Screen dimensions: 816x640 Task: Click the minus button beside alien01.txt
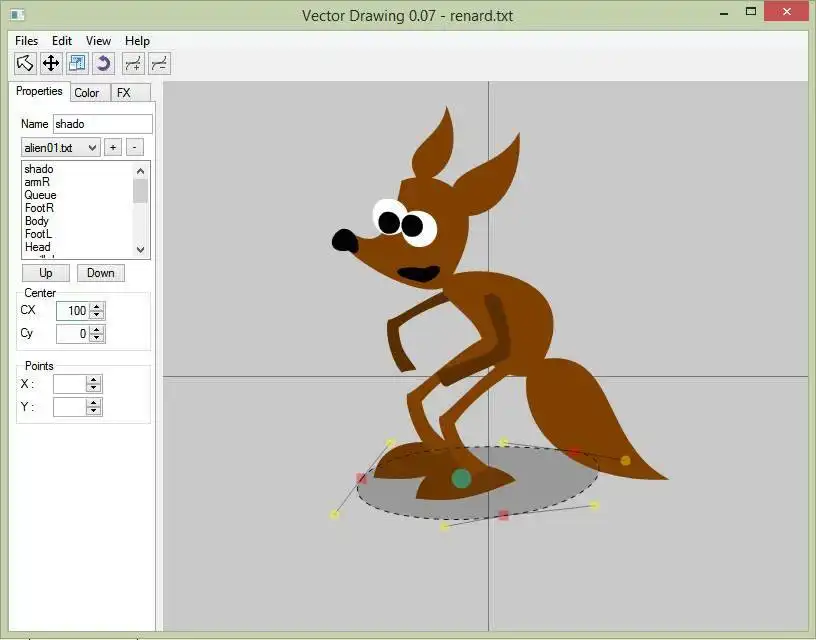[134, 148]
